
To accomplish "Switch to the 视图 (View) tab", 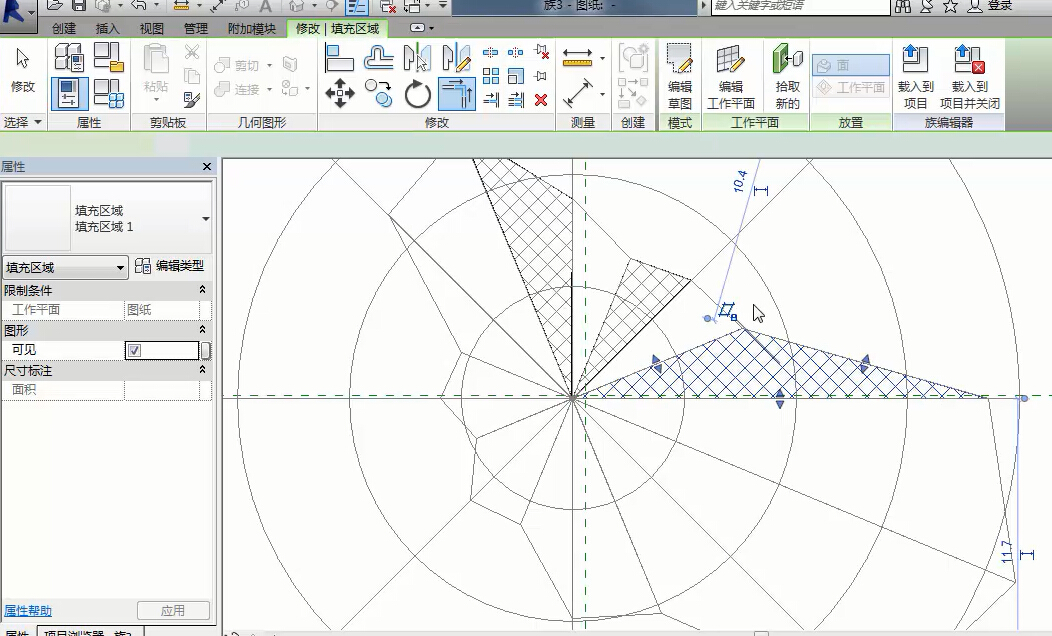I will click(x=151, y=28).
